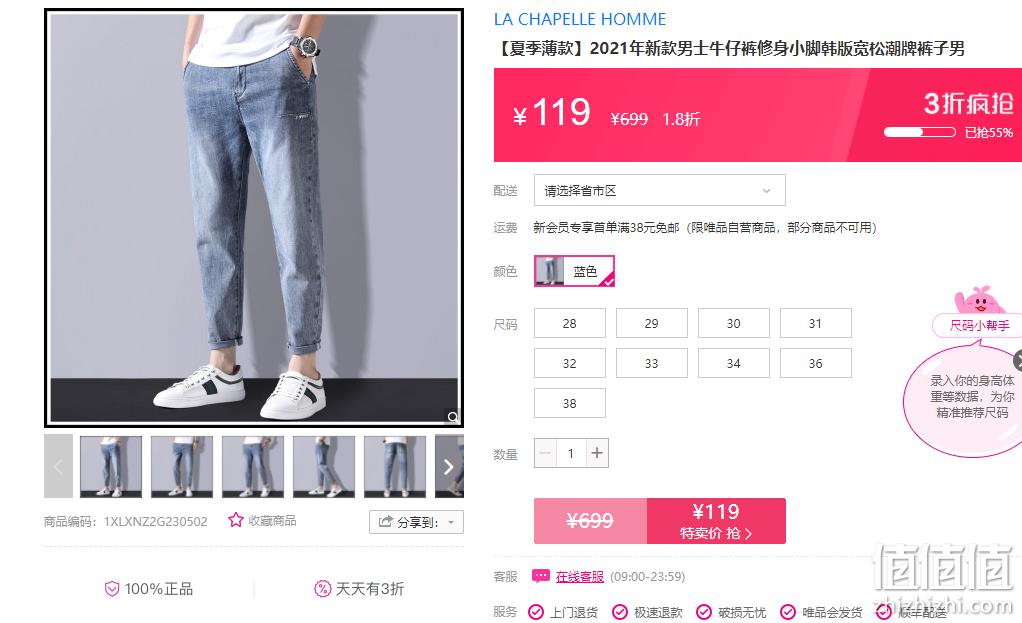Click the star icon to favorite product

tap(235, 520)
